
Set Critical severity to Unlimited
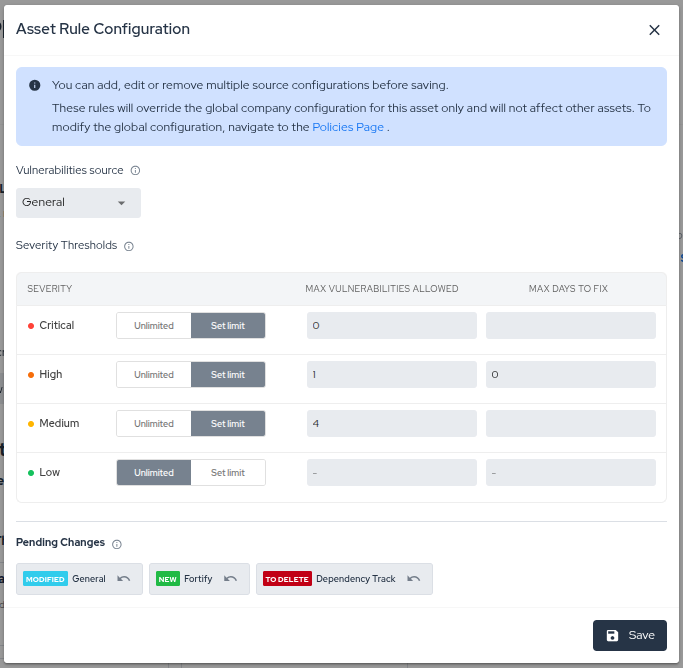click(154, 326)
